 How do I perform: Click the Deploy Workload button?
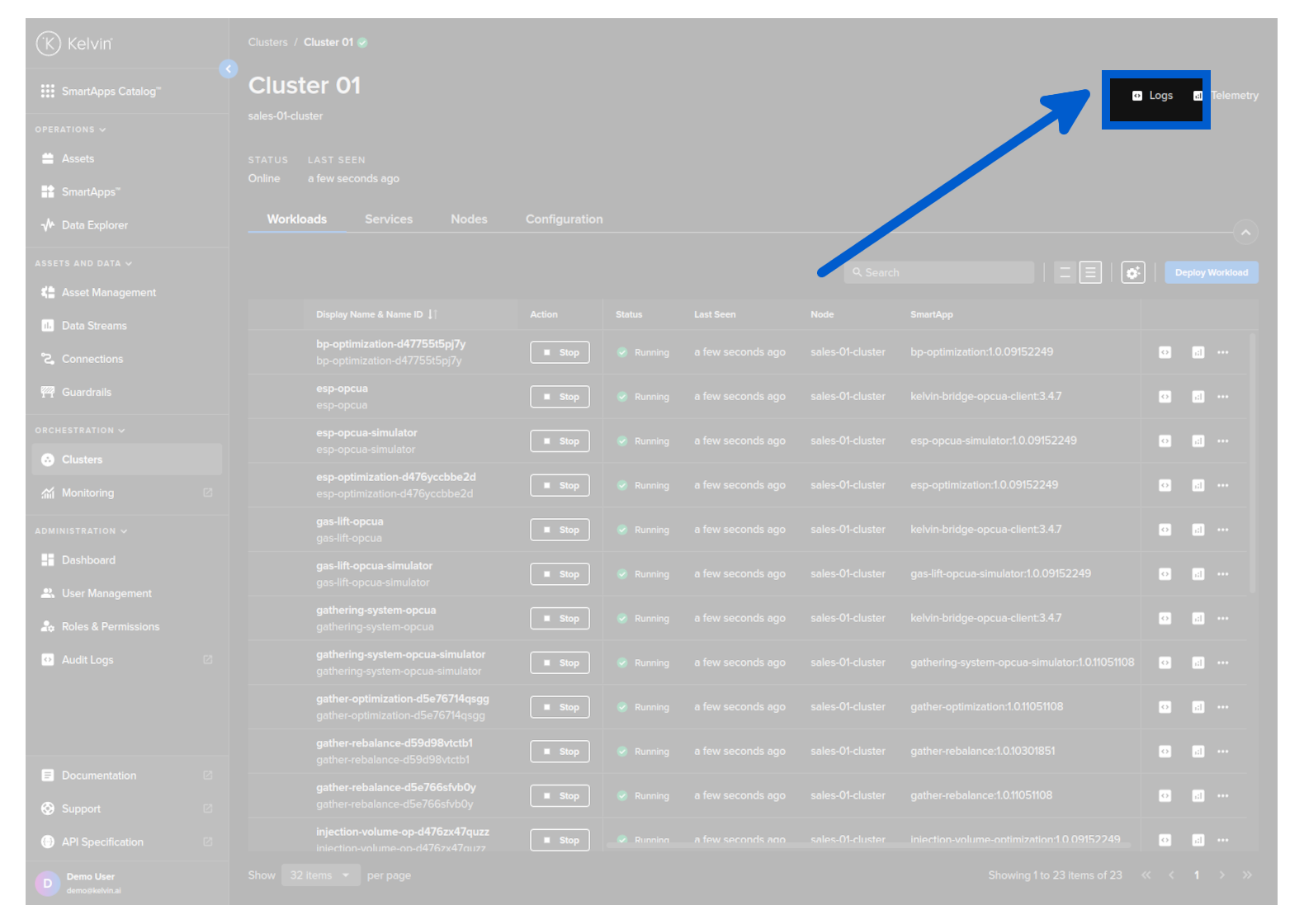tap(1211, 272)
